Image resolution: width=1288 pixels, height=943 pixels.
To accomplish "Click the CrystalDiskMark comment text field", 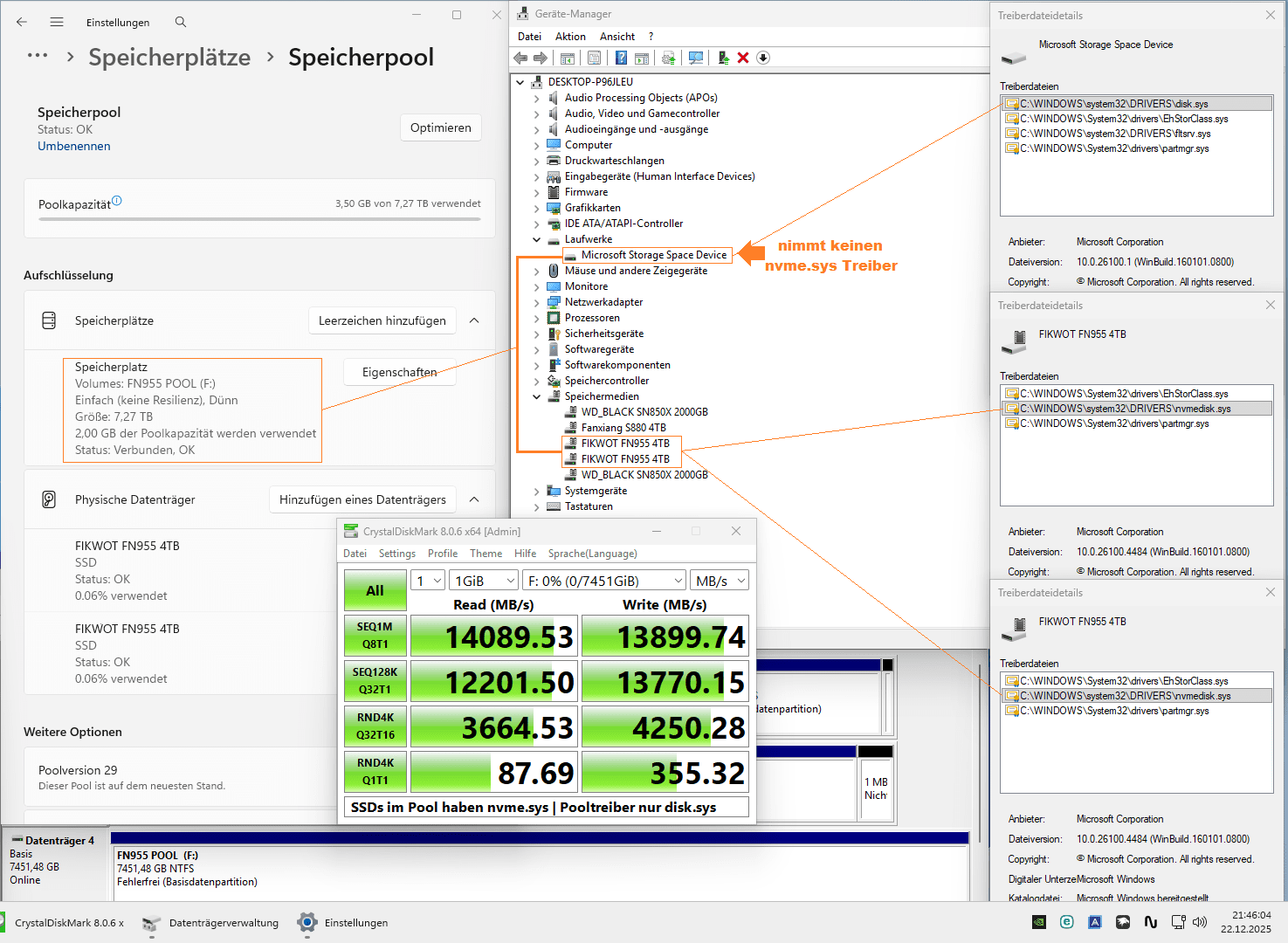I will click(547, 807).
